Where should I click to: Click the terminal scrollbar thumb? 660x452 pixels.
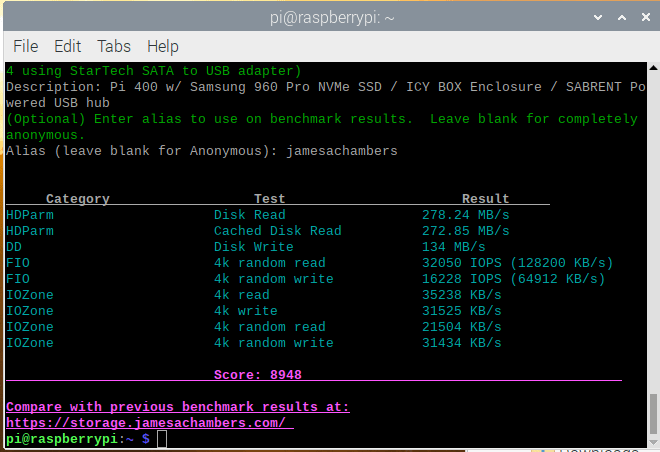coord(653,413)
